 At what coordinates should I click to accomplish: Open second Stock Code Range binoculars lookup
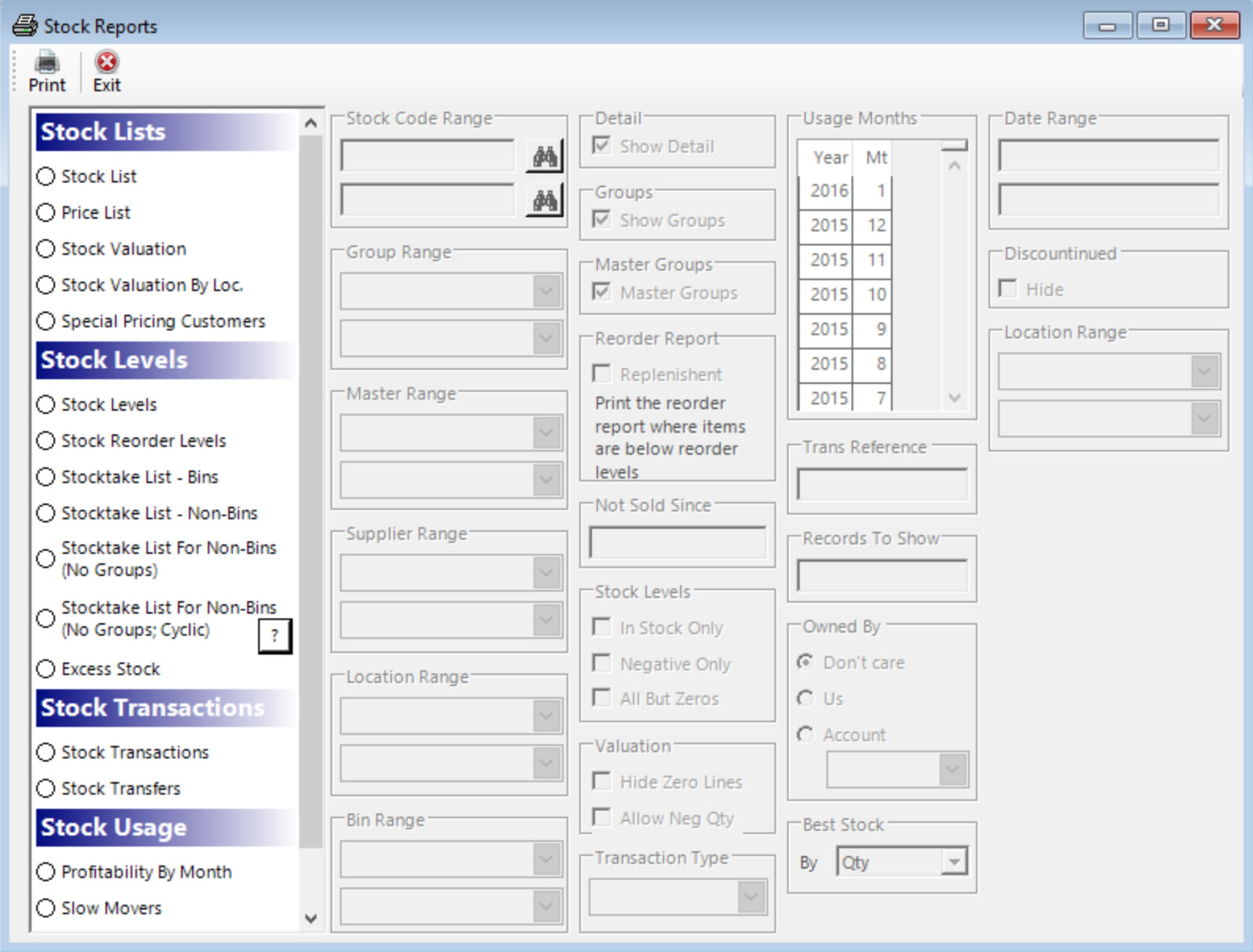coord(545,201)
